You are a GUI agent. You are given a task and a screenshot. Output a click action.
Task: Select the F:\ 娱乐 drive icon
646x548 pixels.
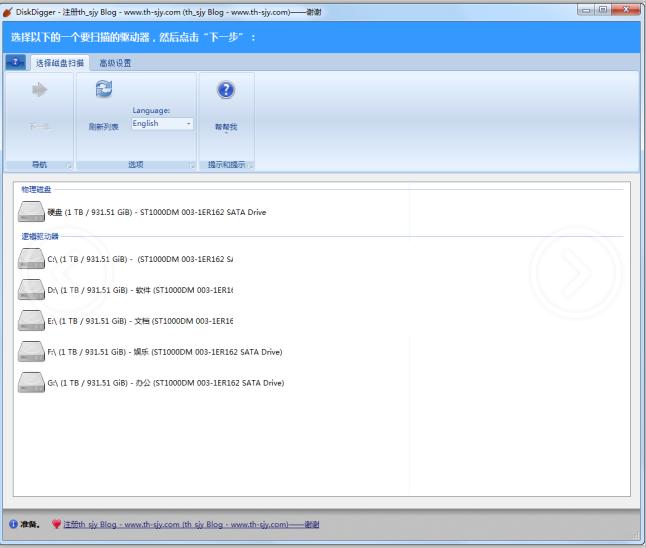pos(31,352)
